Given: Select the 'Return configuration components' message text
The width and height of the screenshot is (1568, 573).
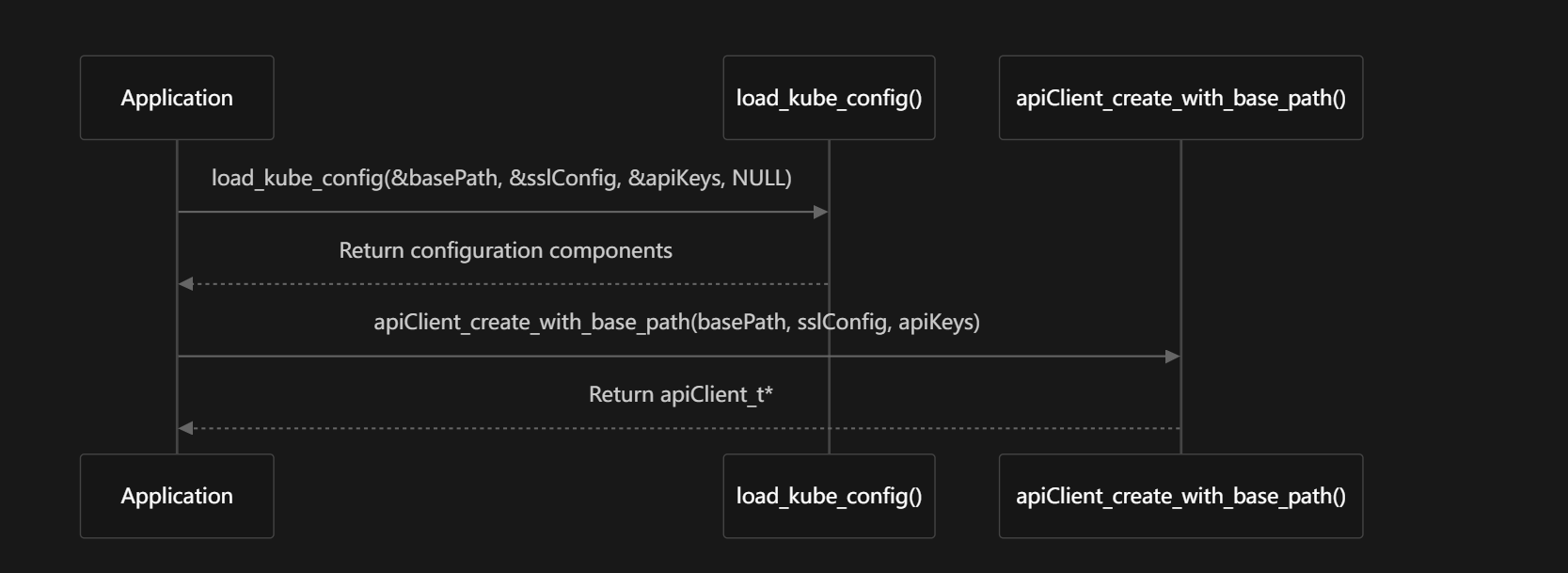Looking at the screenshot, I should 505,250.
